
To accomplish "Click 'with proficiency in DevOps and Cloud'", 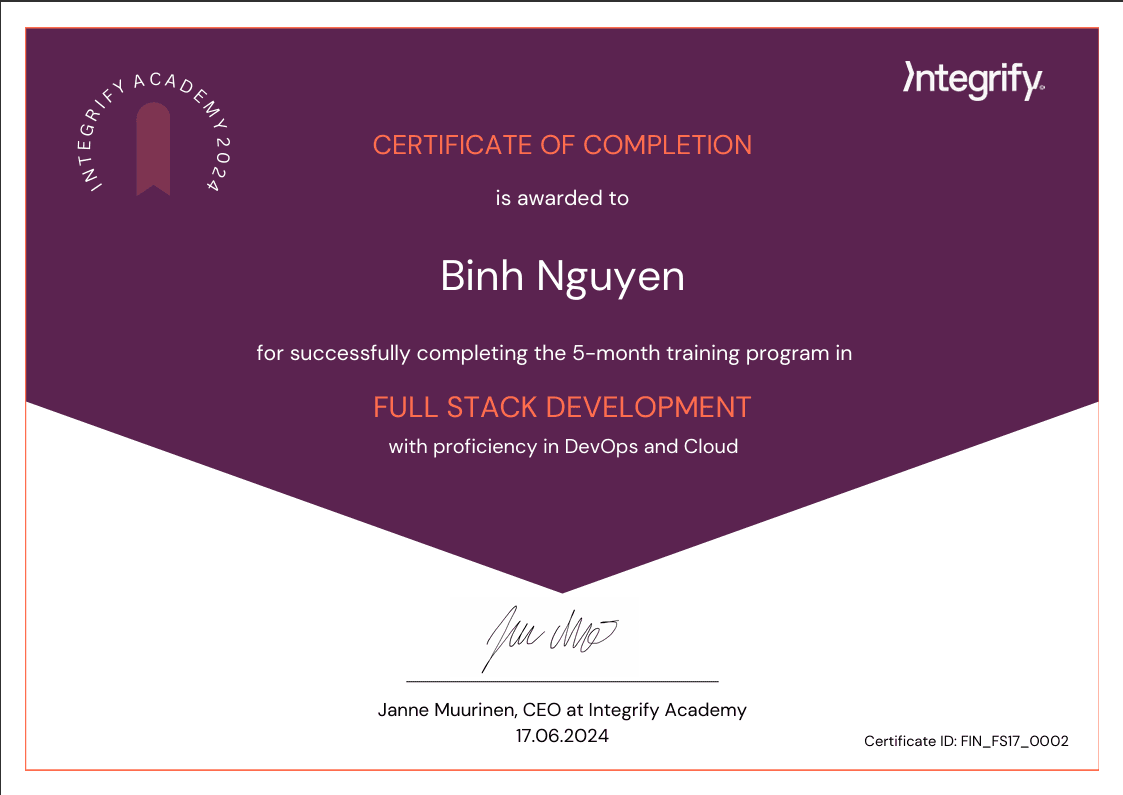I will click(x=563, y=447).
